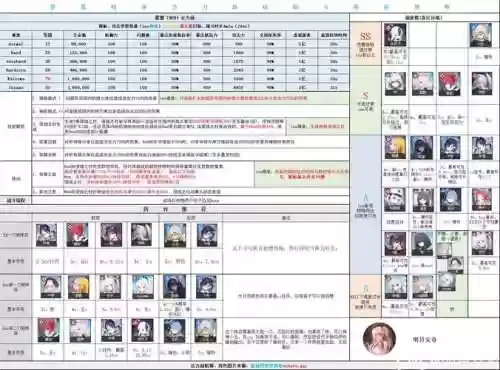500x370 pixels.
Task: Click the cream-haired blue-background portrait in SS tier
Action: [x=481, y=35]
